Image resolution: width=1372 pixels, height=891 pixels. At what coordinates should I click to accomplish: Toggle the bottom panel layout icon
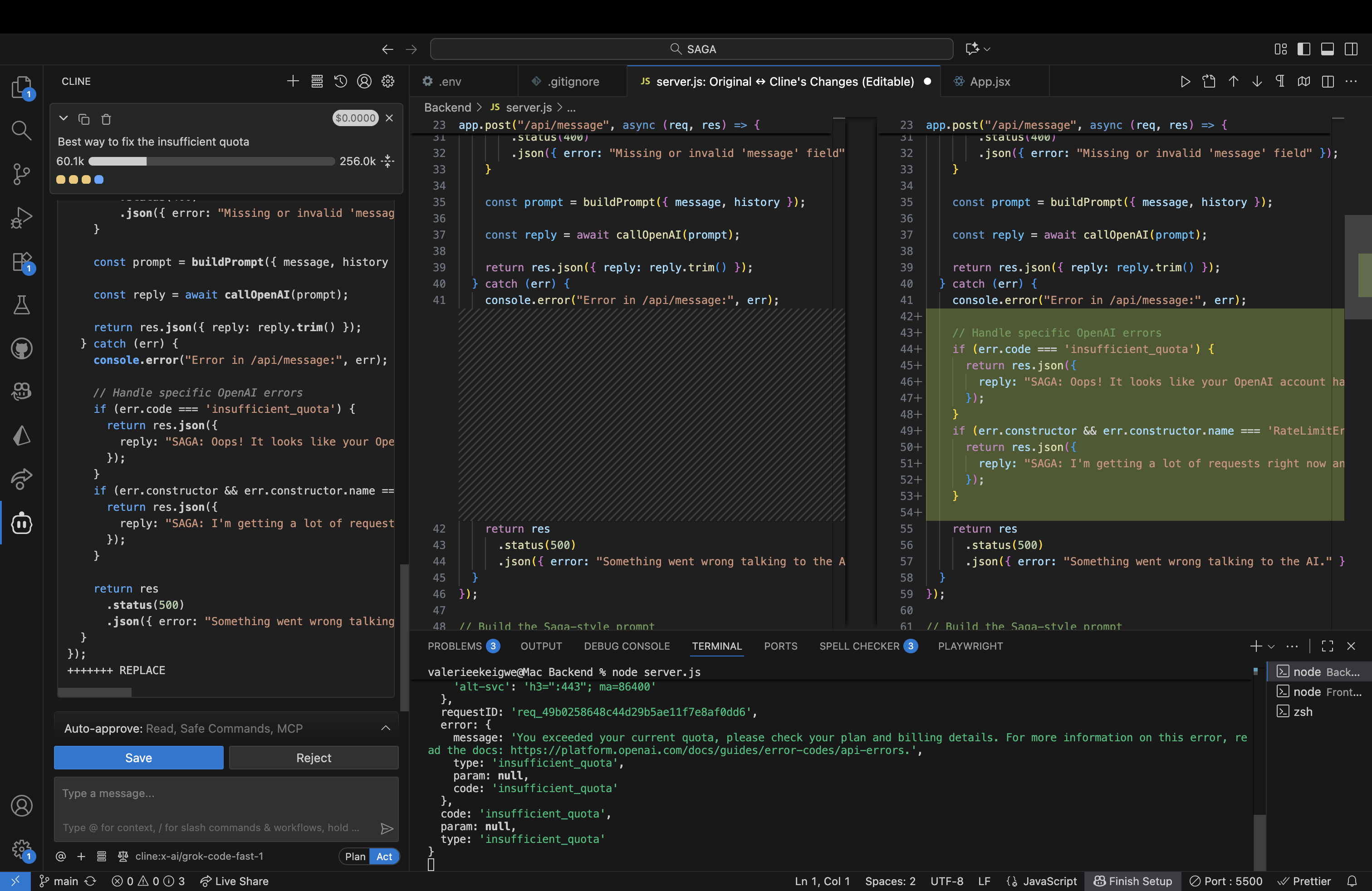coord(1327,49)
